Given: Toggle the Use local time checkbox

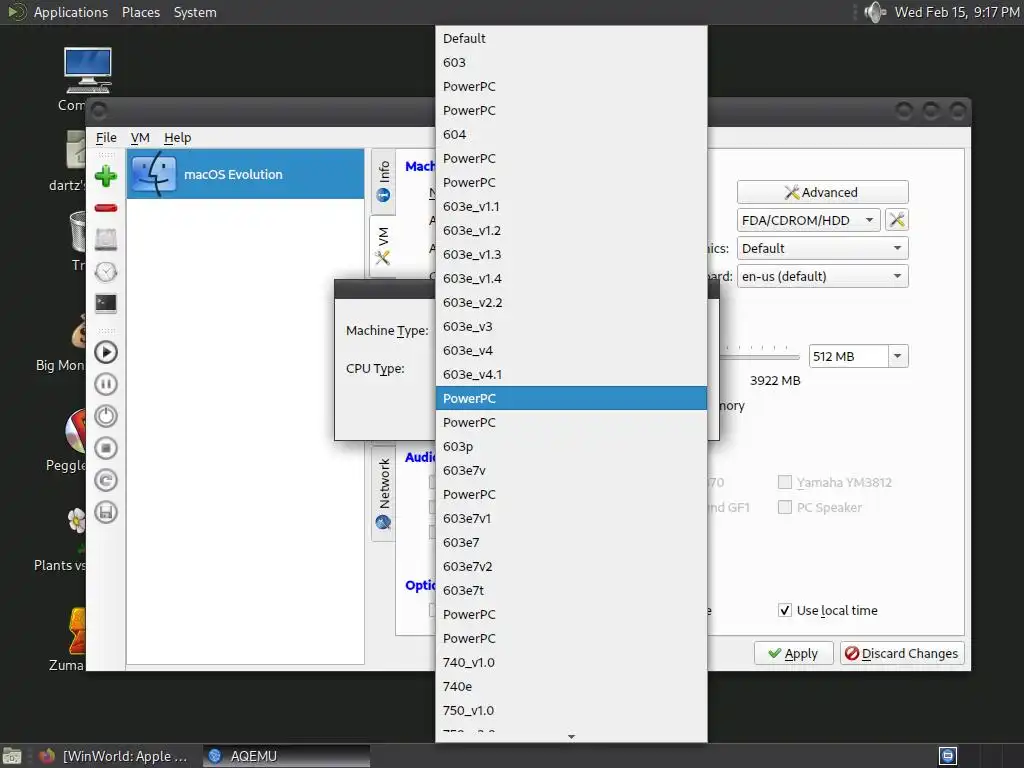Looking at the screenshot, I should pos(785,610).
